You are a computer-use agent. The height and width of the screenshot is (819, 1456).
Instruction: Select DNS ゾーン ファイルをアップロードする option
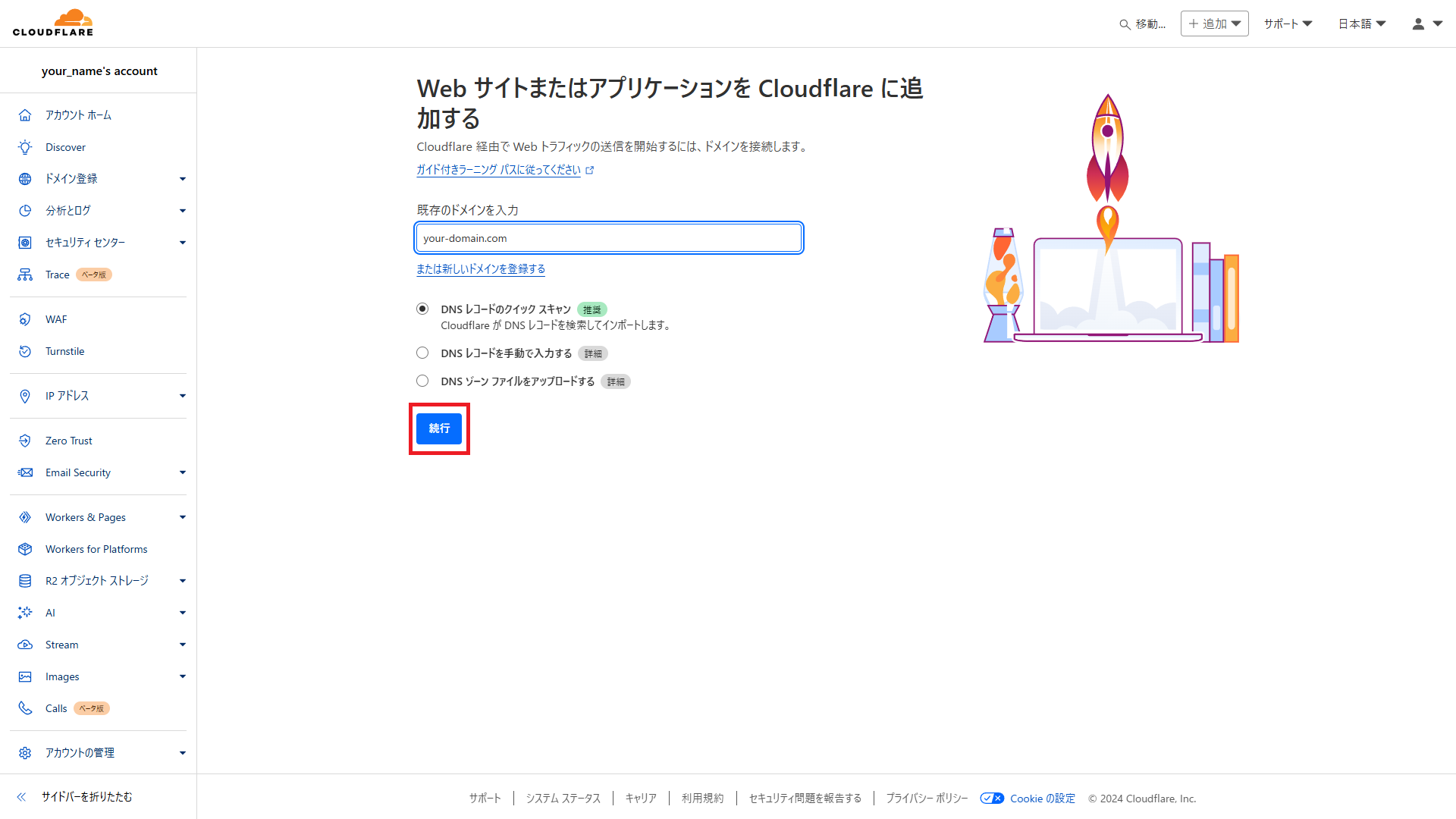(422, 380)
